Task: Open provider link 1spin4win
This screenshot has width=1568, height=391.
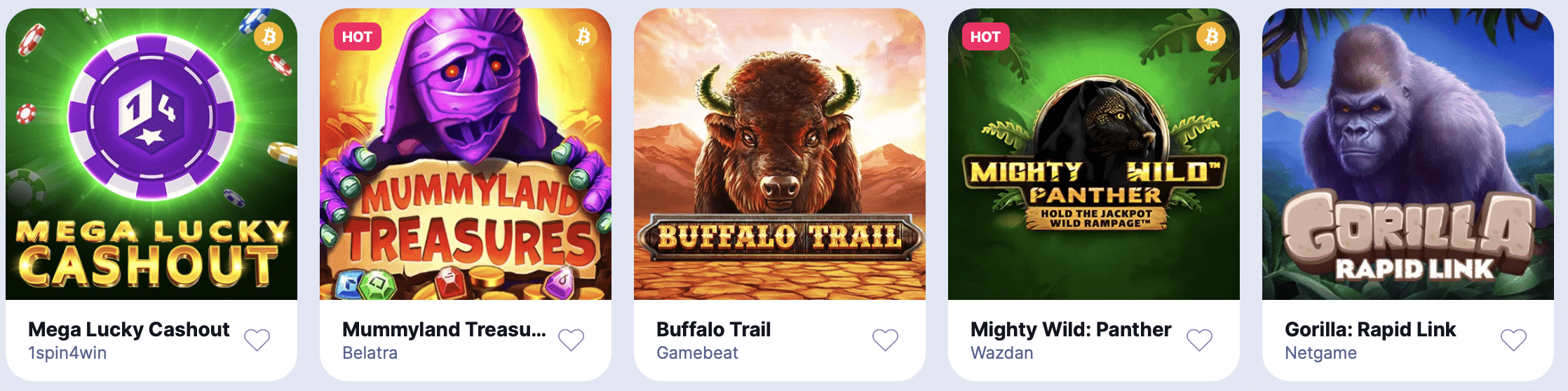Action: pos(67,353)
